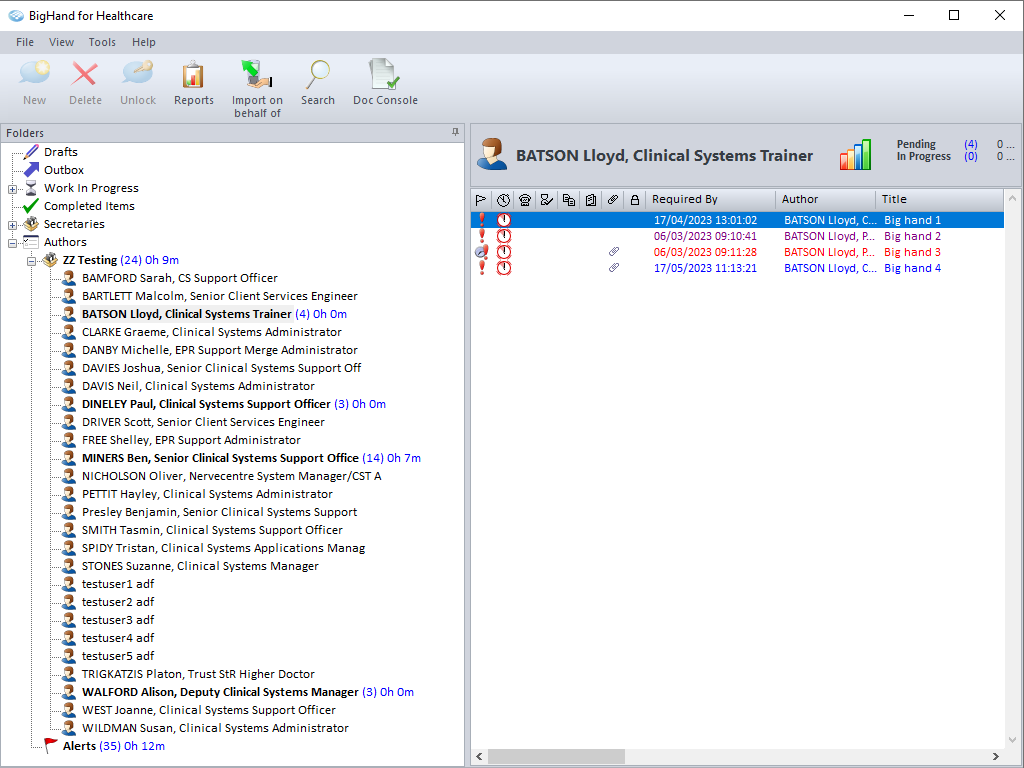The image size is (1024, 768).
Task: Sort by the workflow checkmark column header
Action: (x=547, y=200)
